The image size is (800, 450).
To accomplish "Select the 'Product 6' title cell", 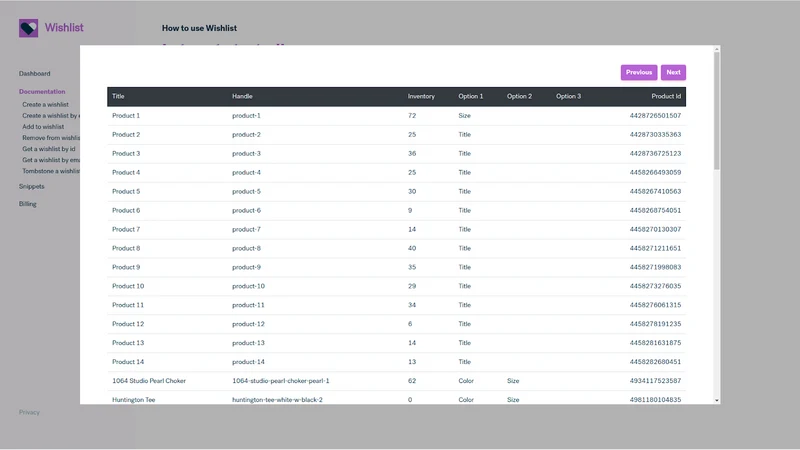I will pos(126,210).
